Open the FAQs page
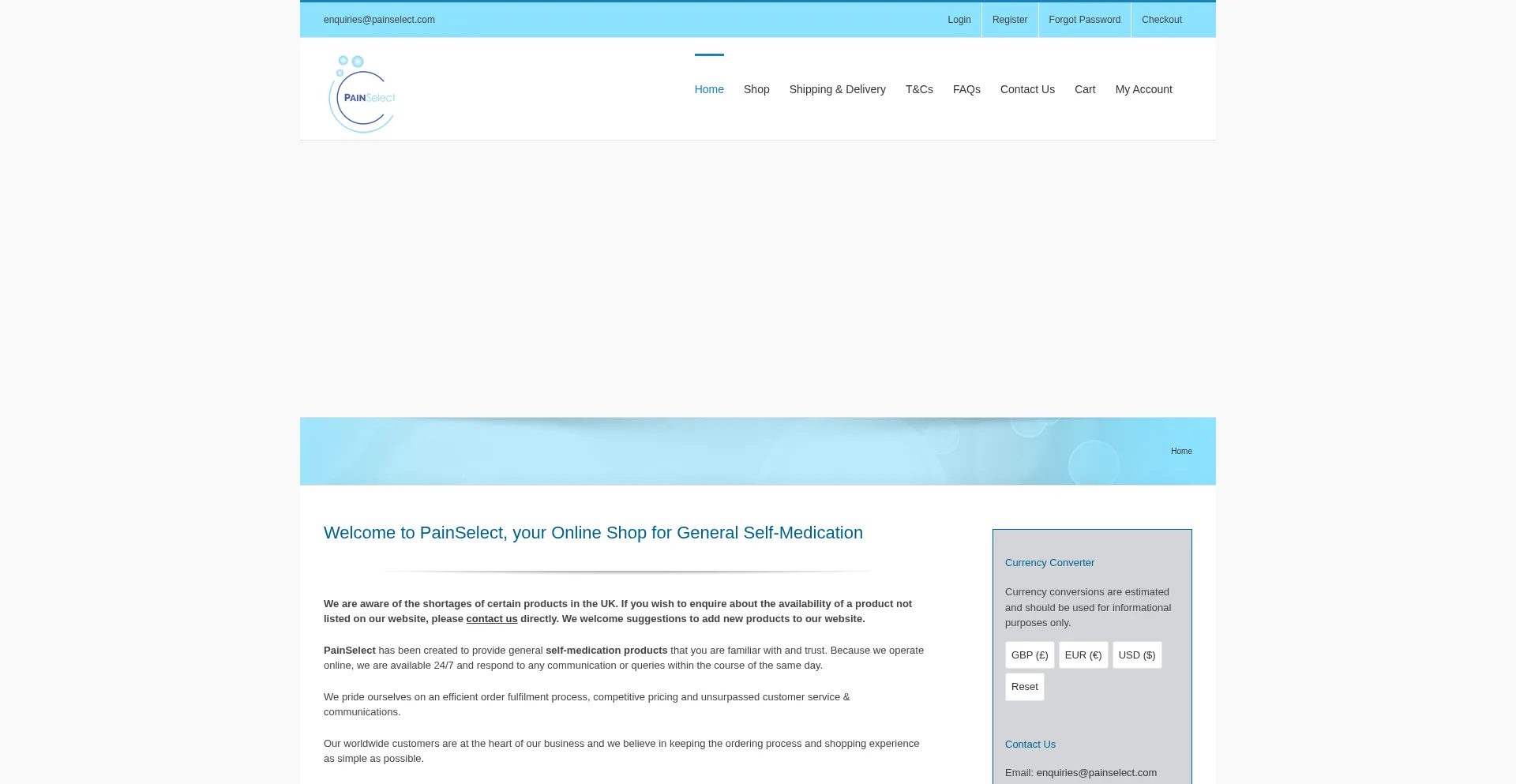This screenshot has height=784, width=1516. 966,89
